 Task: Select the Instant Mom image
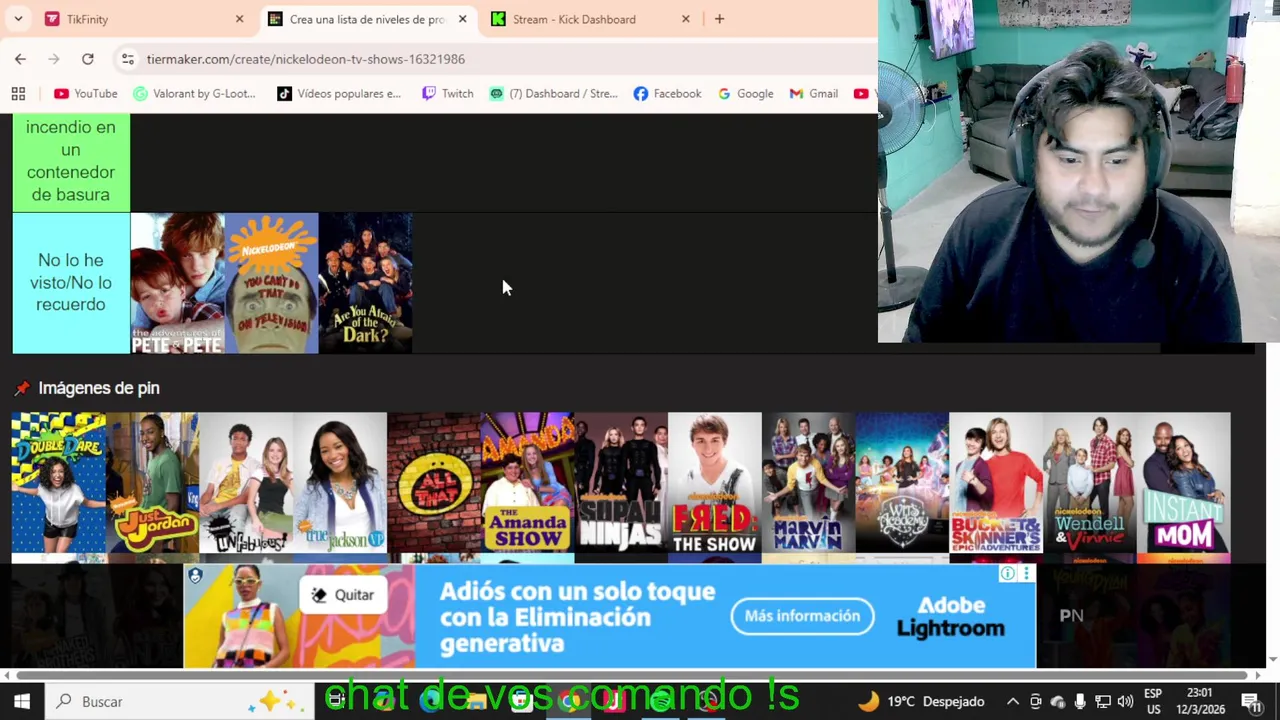coord(1184,482)
